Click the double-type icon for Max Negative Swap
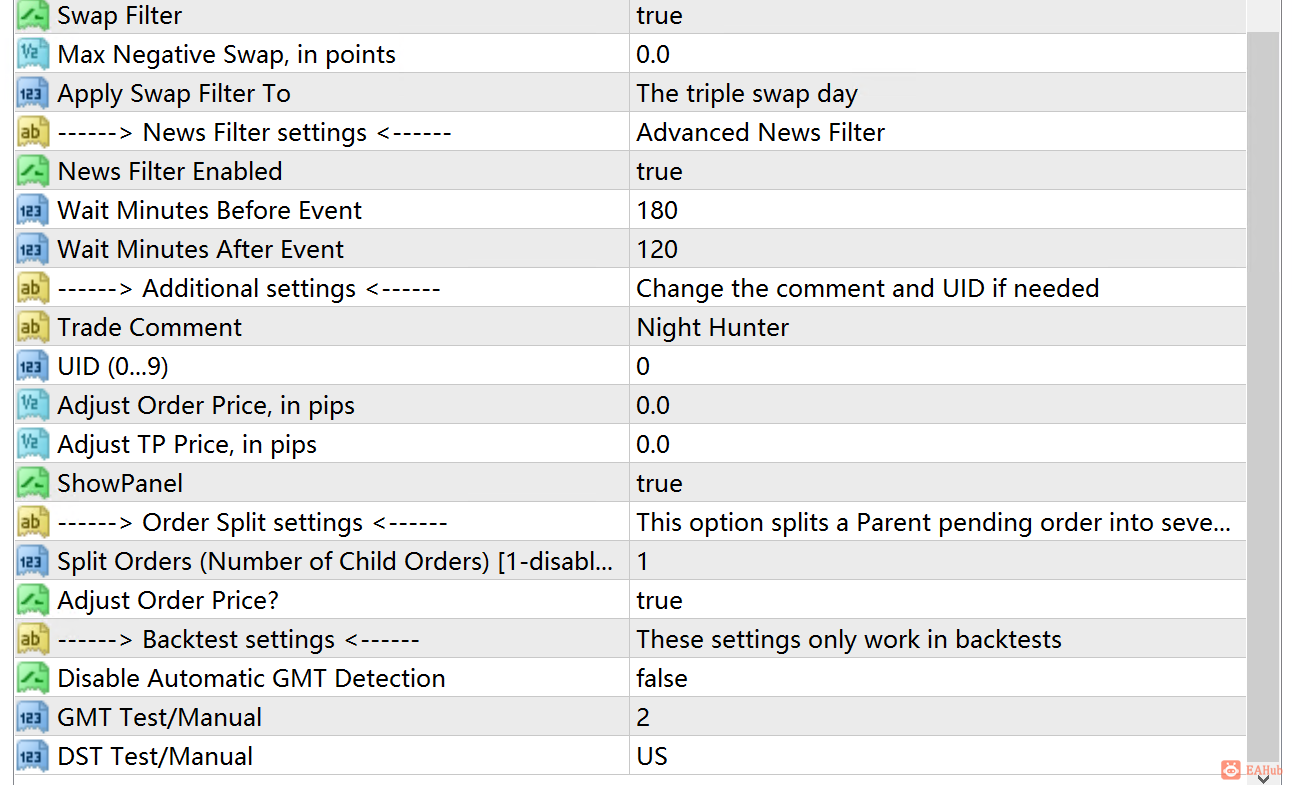 pos(33,54)
